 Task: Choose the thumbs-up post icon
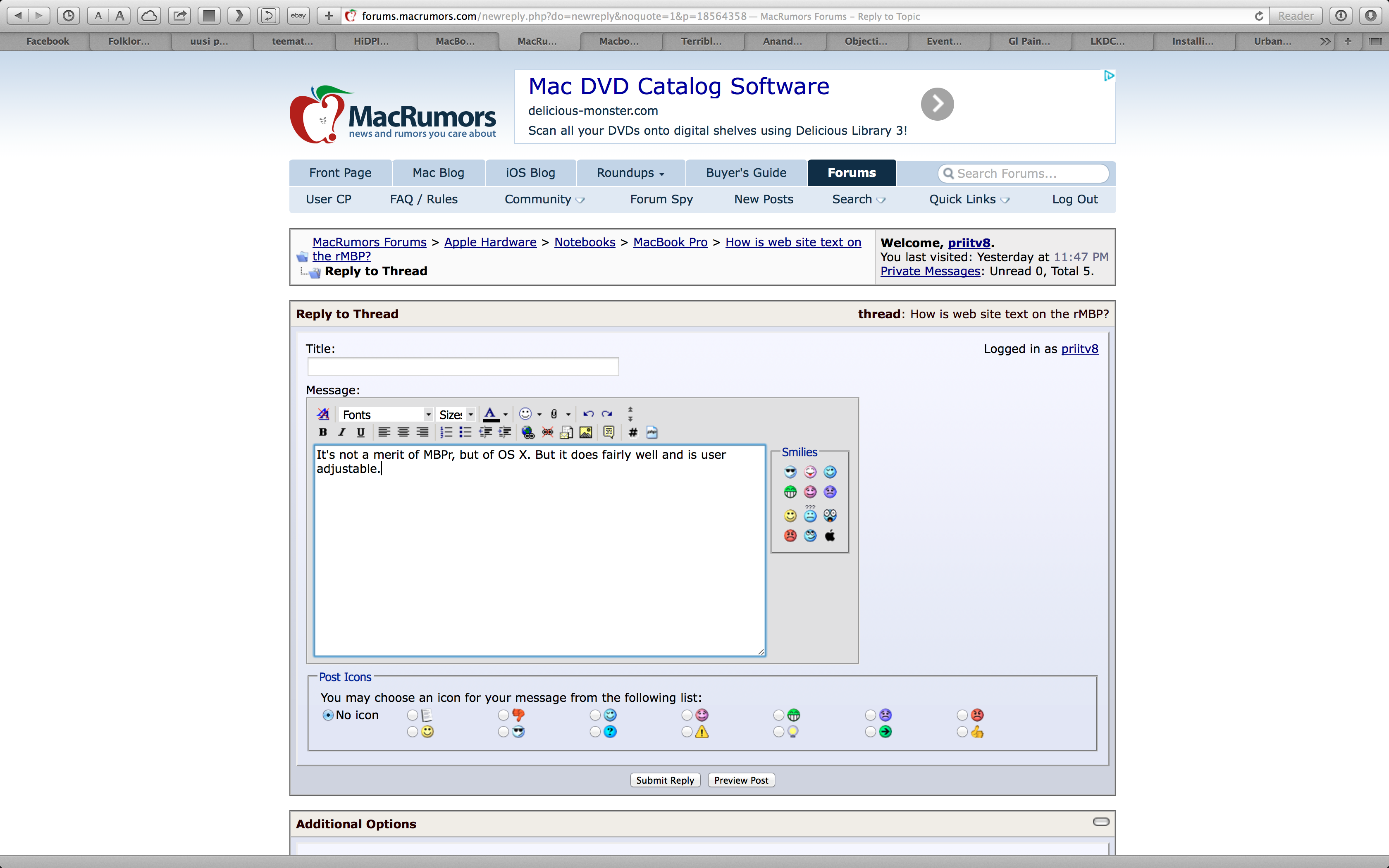[962, 732]
